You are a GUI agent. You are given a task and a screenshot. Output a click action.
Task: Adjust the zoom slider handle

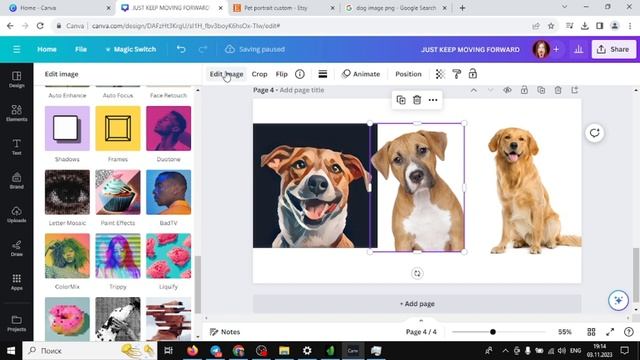point(493,332)
